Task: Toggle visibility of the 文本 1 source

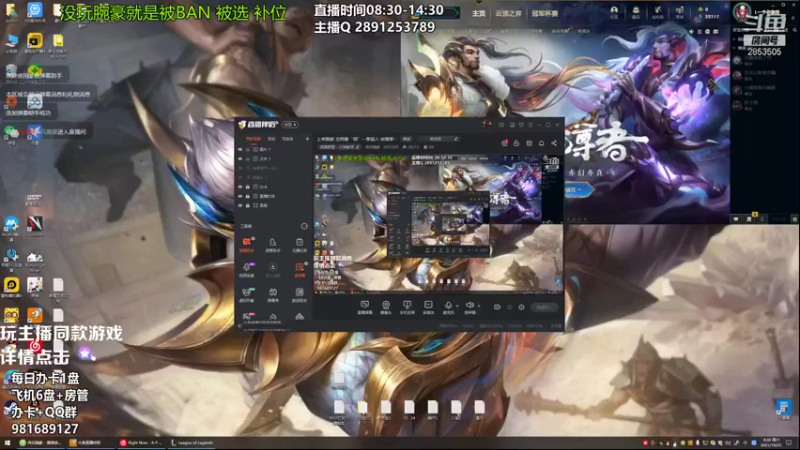Action: [x=240, y=159]
